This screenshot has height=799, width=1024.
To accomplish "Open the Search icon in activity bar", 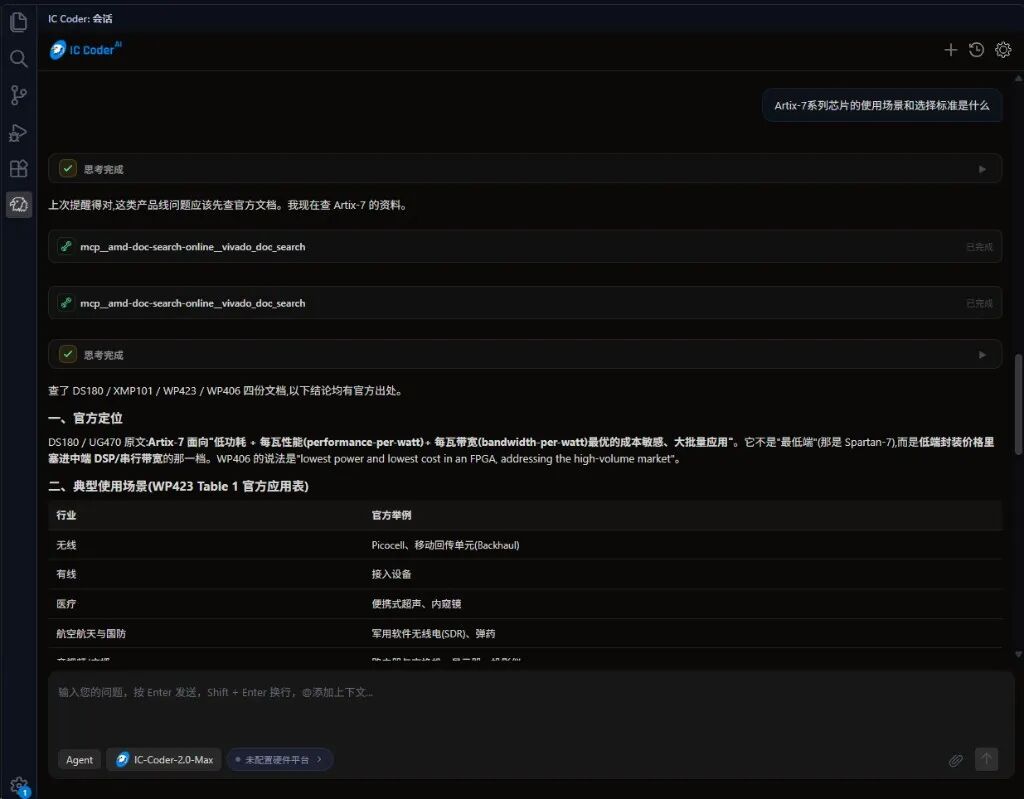I will (x=18, y=59).
